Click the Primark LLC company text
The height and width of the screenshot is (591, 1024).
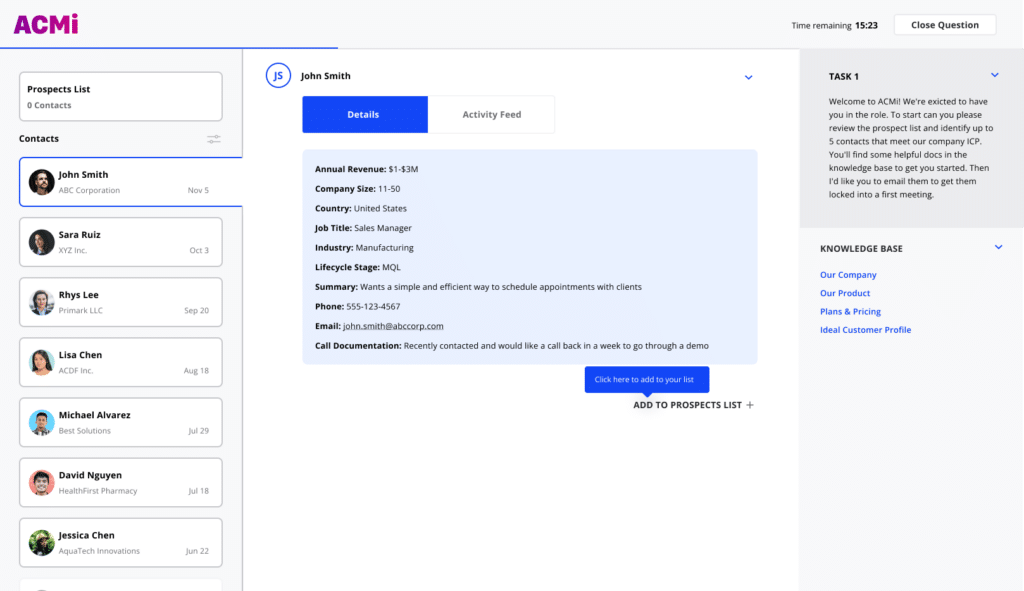coord(81,310)
